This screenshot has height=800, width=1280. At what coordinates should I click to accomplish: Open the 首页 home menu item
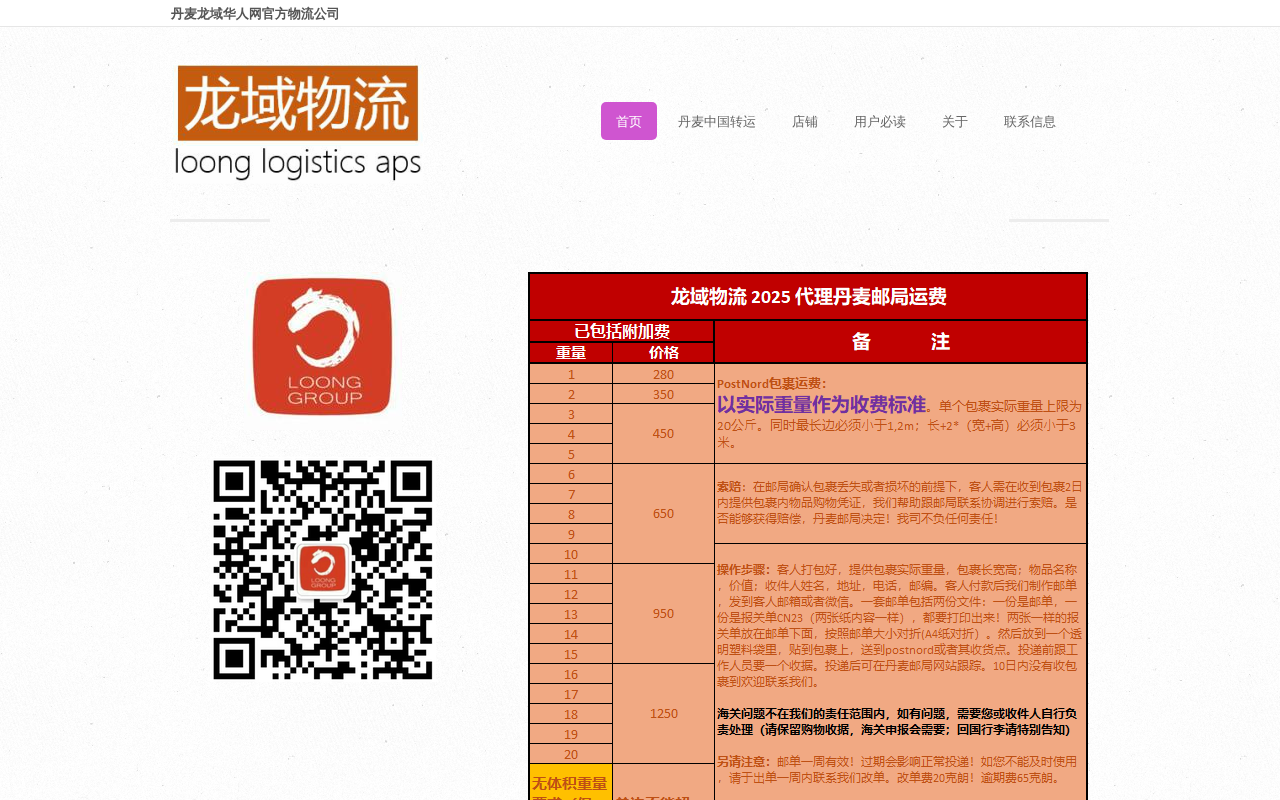click(x=629, y=121)
